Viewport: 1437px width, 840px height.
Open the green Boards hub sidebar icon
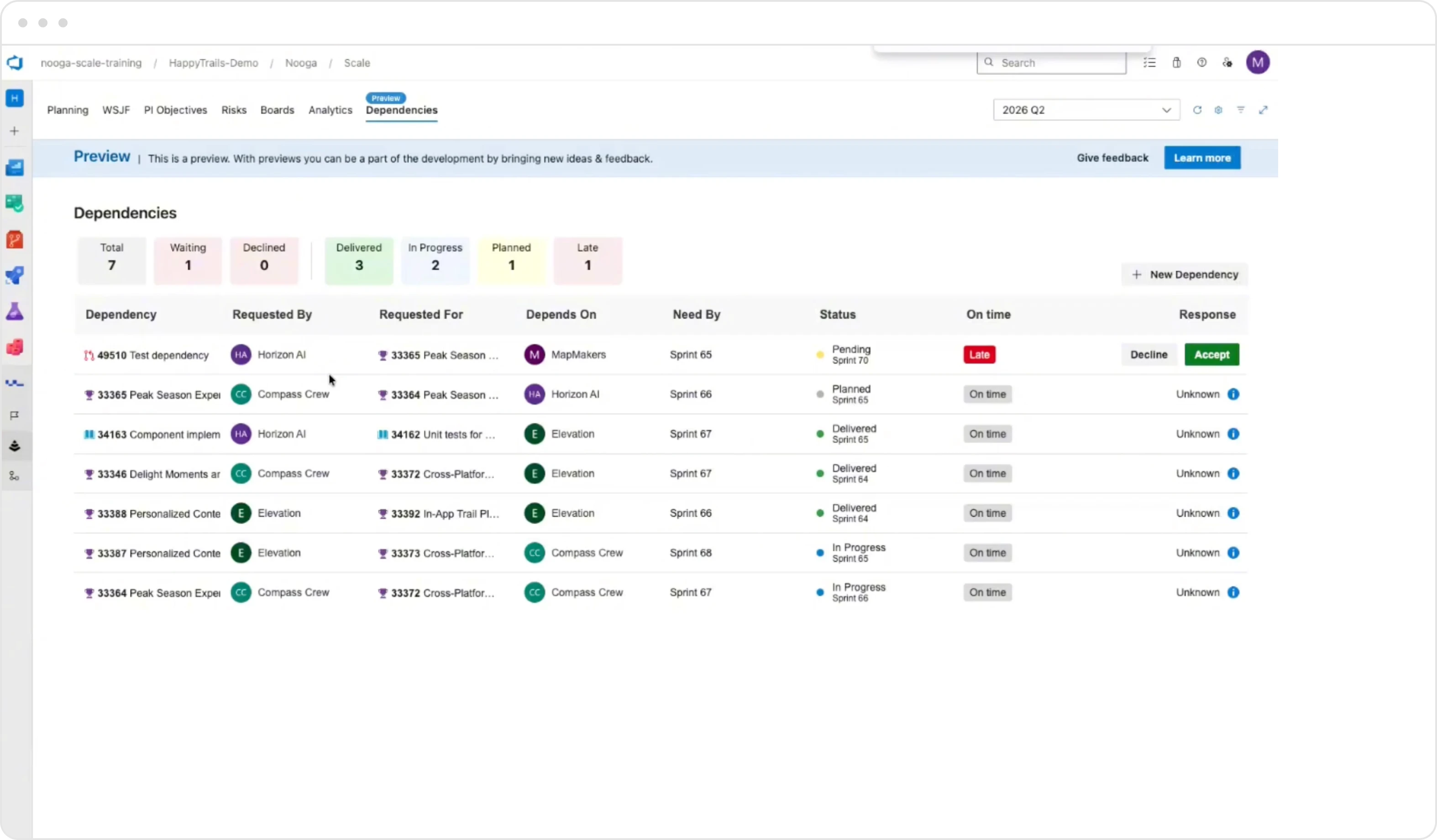[x=14, y=204]
